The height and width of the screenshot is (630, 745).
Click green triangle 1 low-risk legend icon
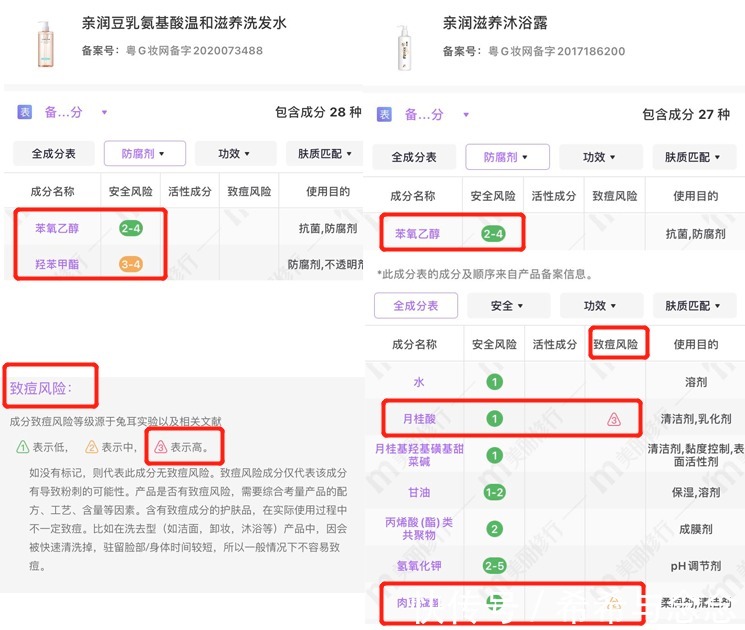click(x=22, y=447)
